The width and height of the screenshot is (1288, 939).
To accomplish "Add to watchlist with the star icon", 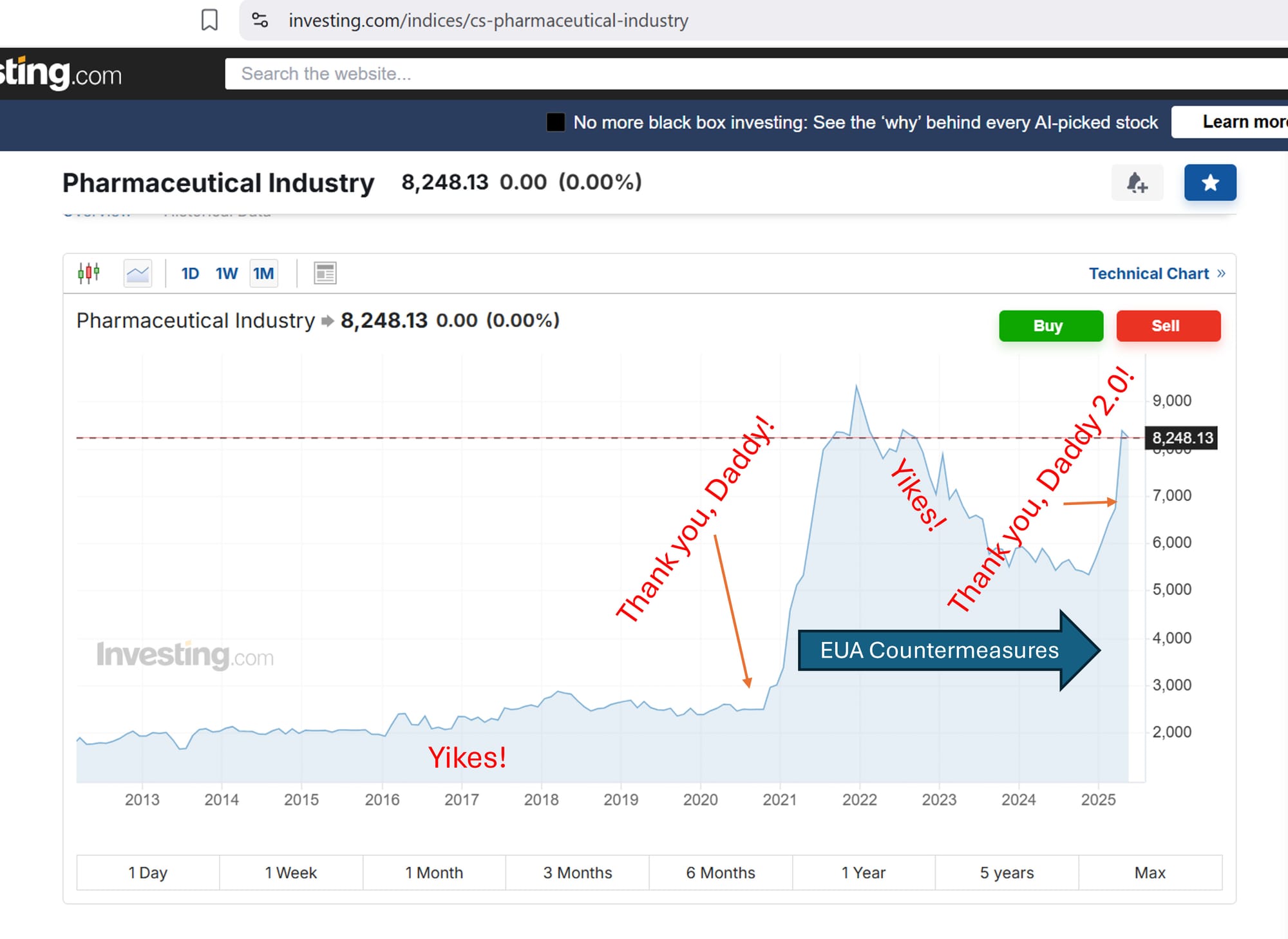I will (1210, 183).
